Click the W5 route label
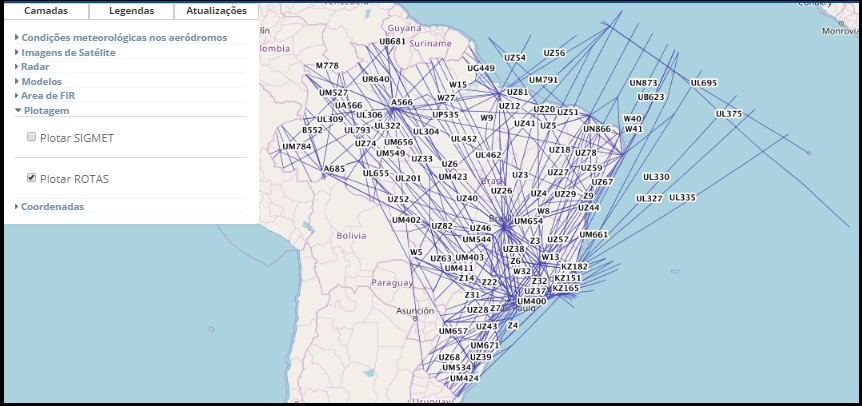This screenshot has width=862, height=406. point(416,252)
